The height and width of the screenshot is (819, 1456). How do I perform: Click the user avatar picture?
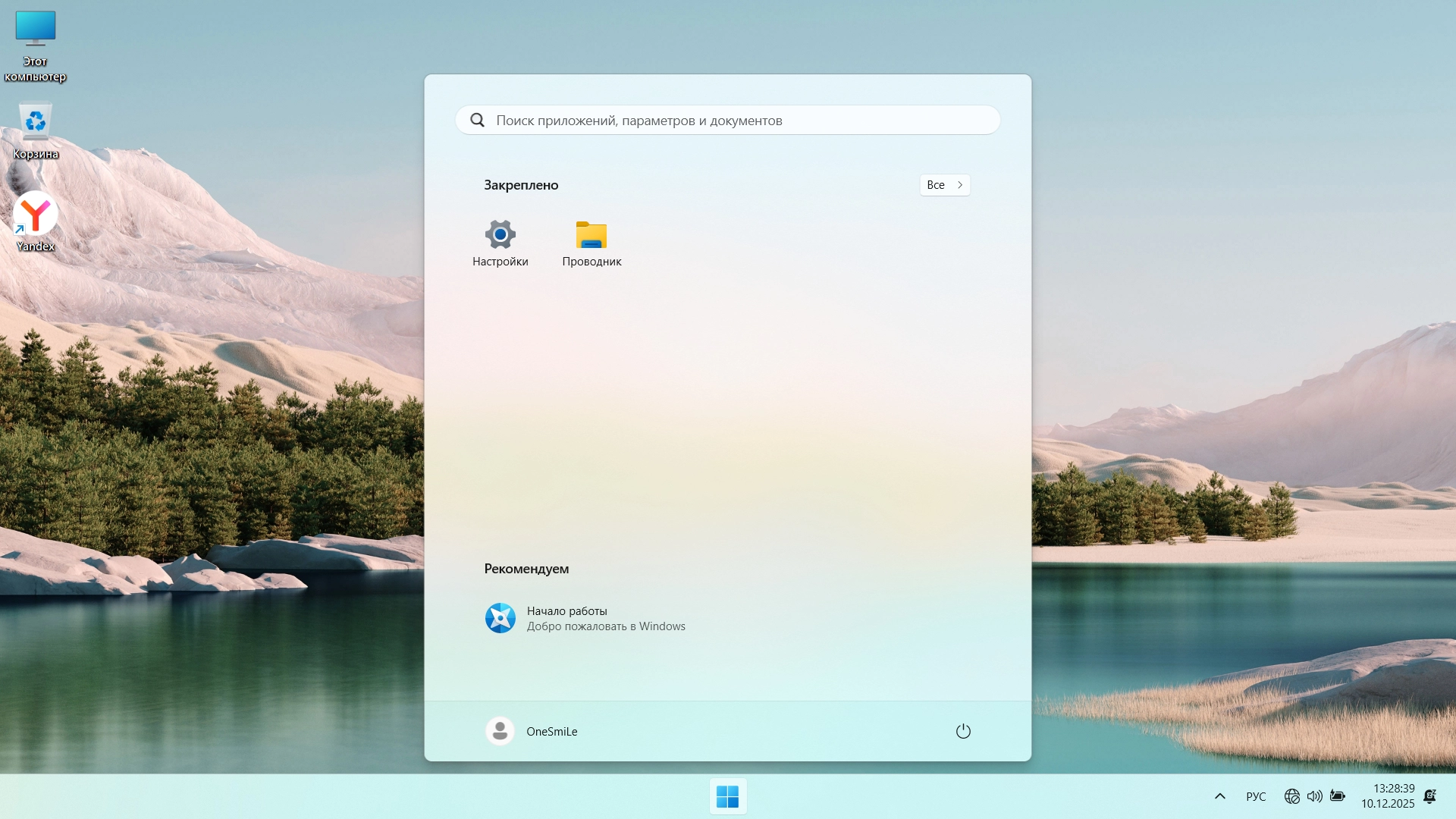tap(500, 731)
